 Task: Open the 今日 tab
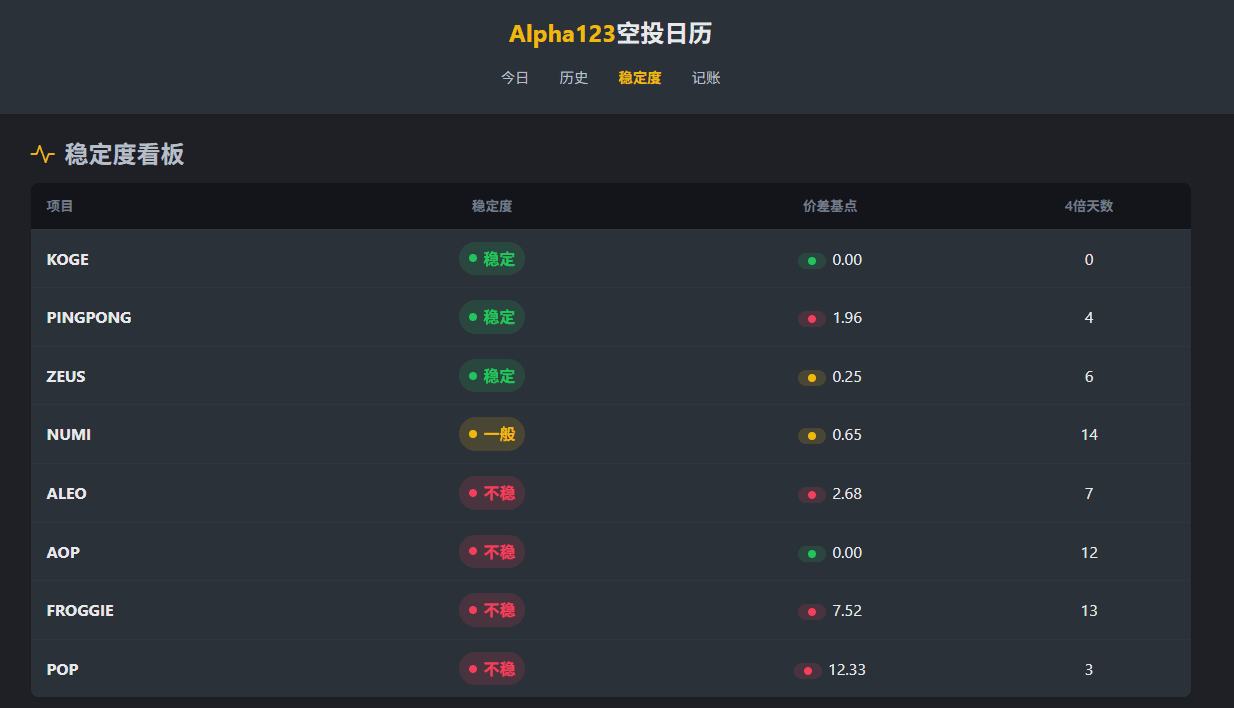pos(515,78)
